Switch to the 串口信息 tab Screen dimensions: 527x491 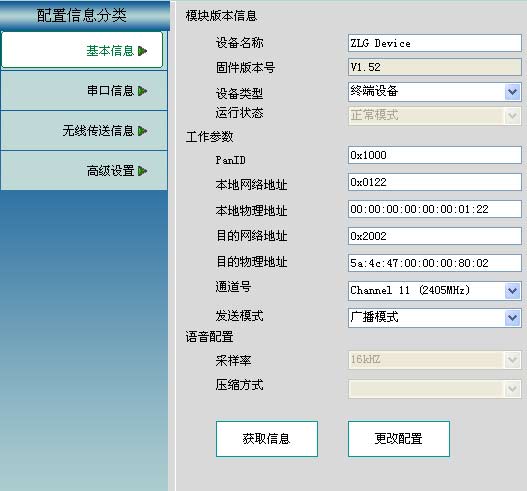tap(84, 90)
